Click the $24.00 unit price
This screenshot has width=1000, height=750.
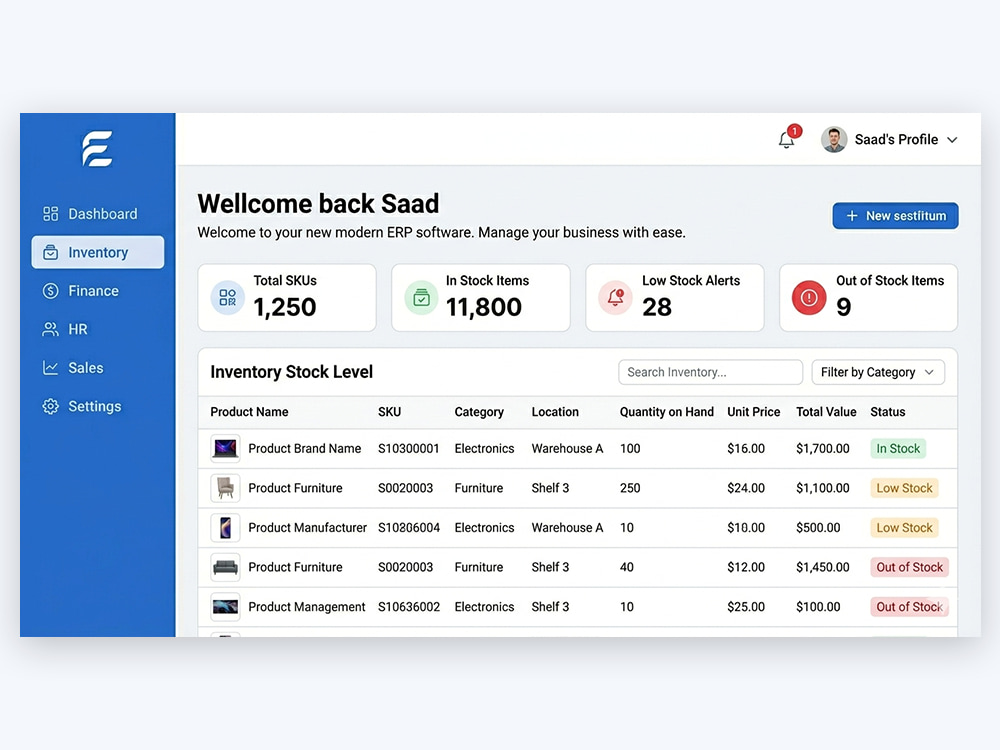(746, 488)
